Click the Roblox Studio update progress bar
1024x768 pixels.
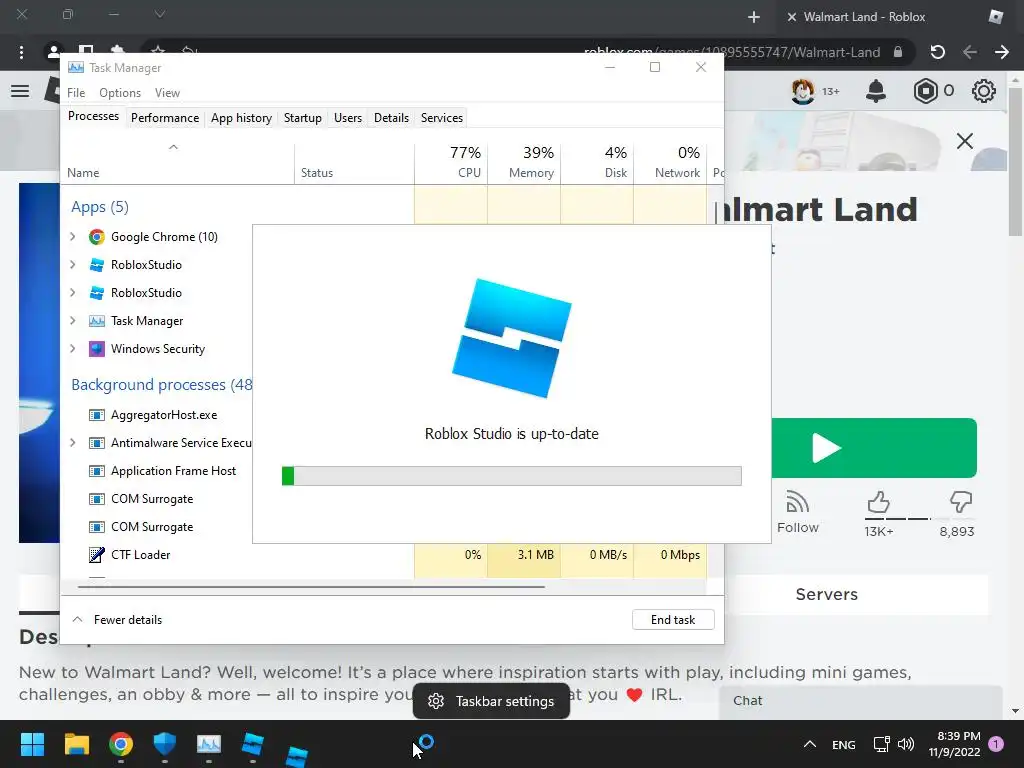[511, 476]
